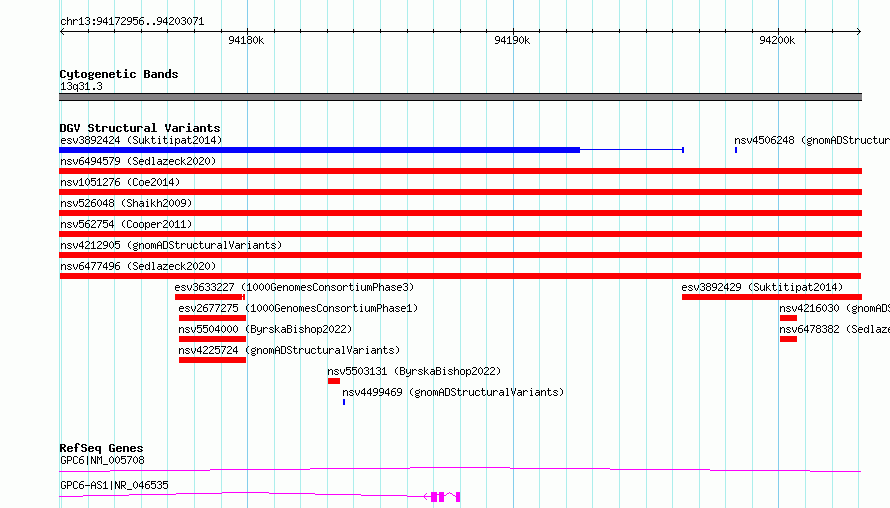This screenshot has height=508, width=890.
Task: Click the nsv4216030 variant label
Action: pyautogui.click(x=834, y=308)
